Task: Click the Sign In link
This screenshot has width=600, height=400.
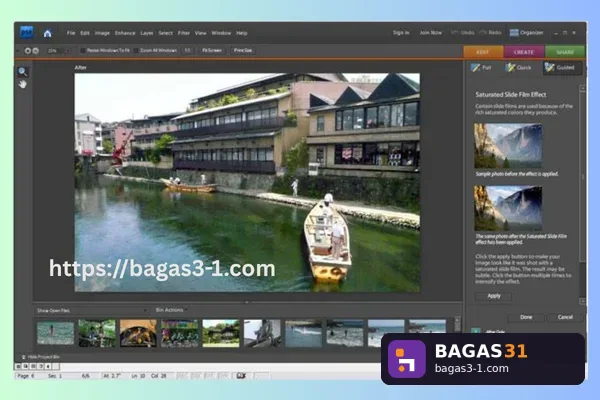Action: 401,33
